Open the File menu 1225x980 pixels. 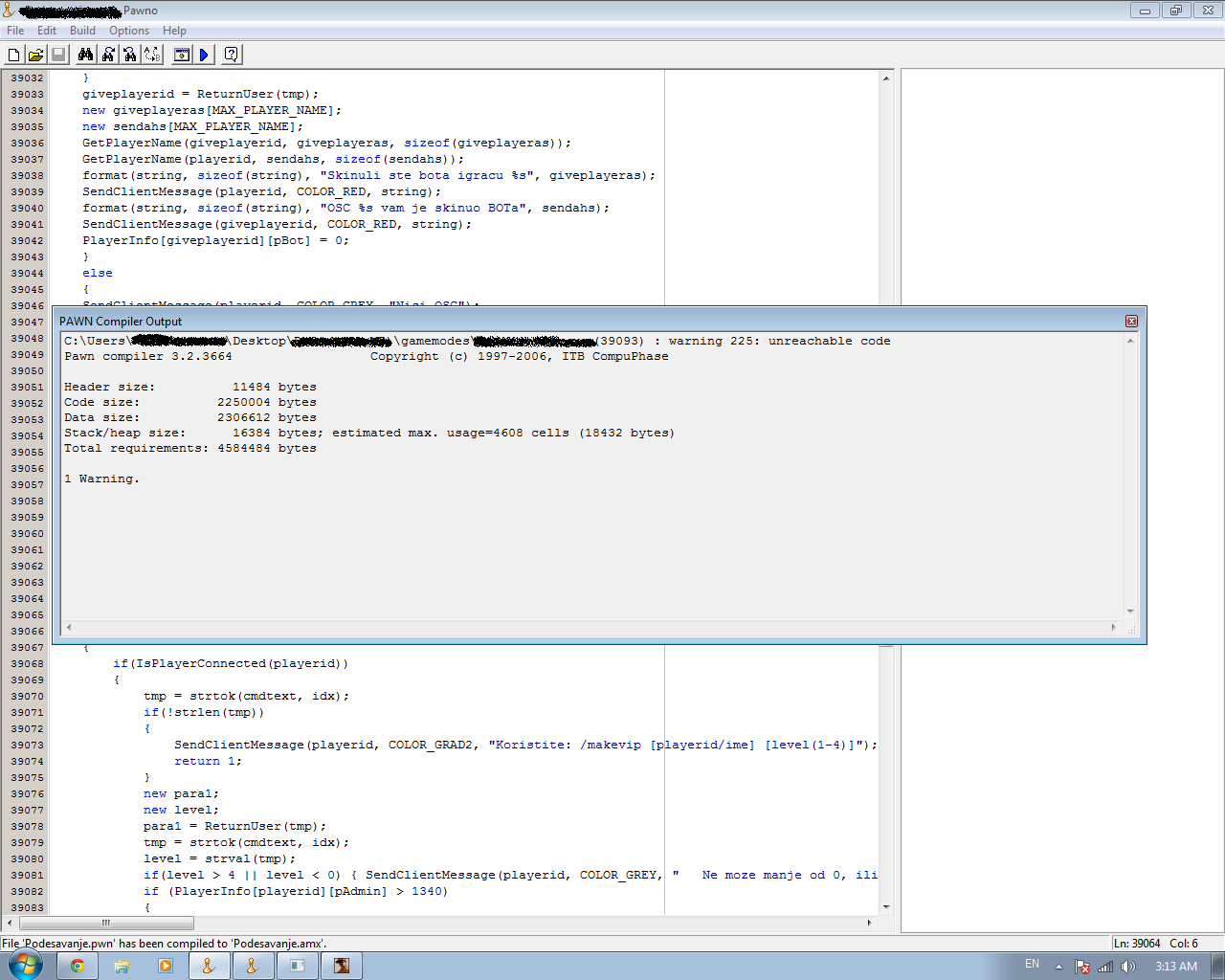point(15,31)
